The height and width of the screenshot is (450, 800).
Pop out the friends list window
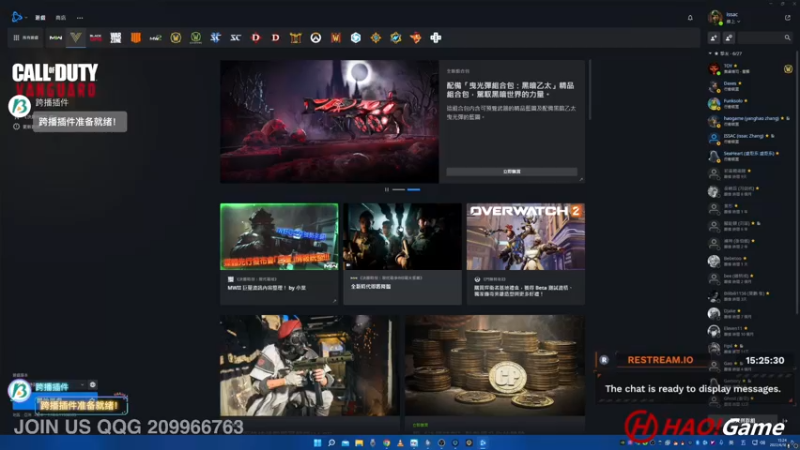click(787, 18)
